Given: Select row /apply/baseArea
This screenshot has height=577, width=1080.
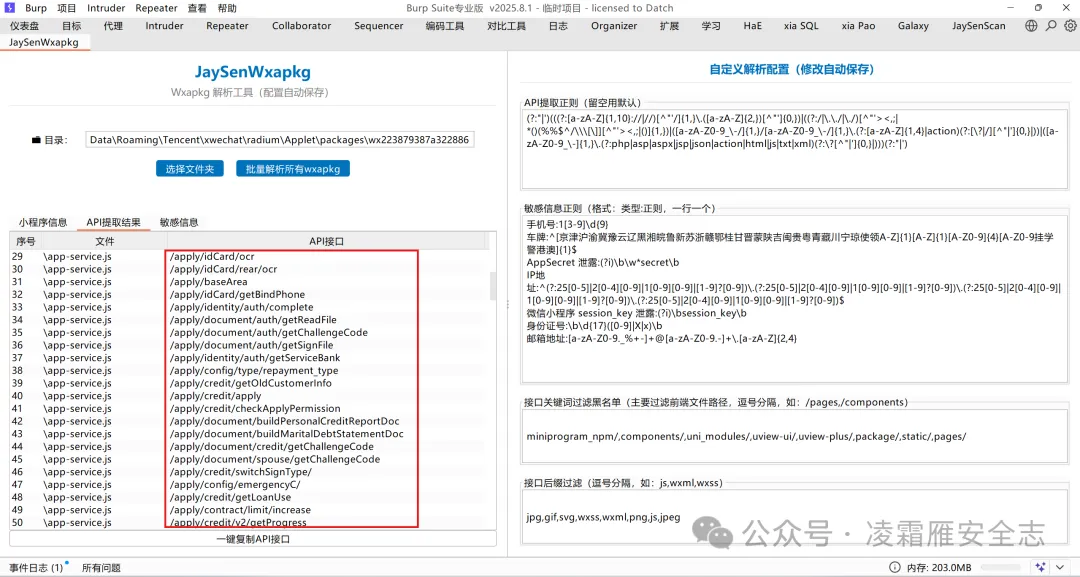Looking at the screenshot, I should [249, 282].
